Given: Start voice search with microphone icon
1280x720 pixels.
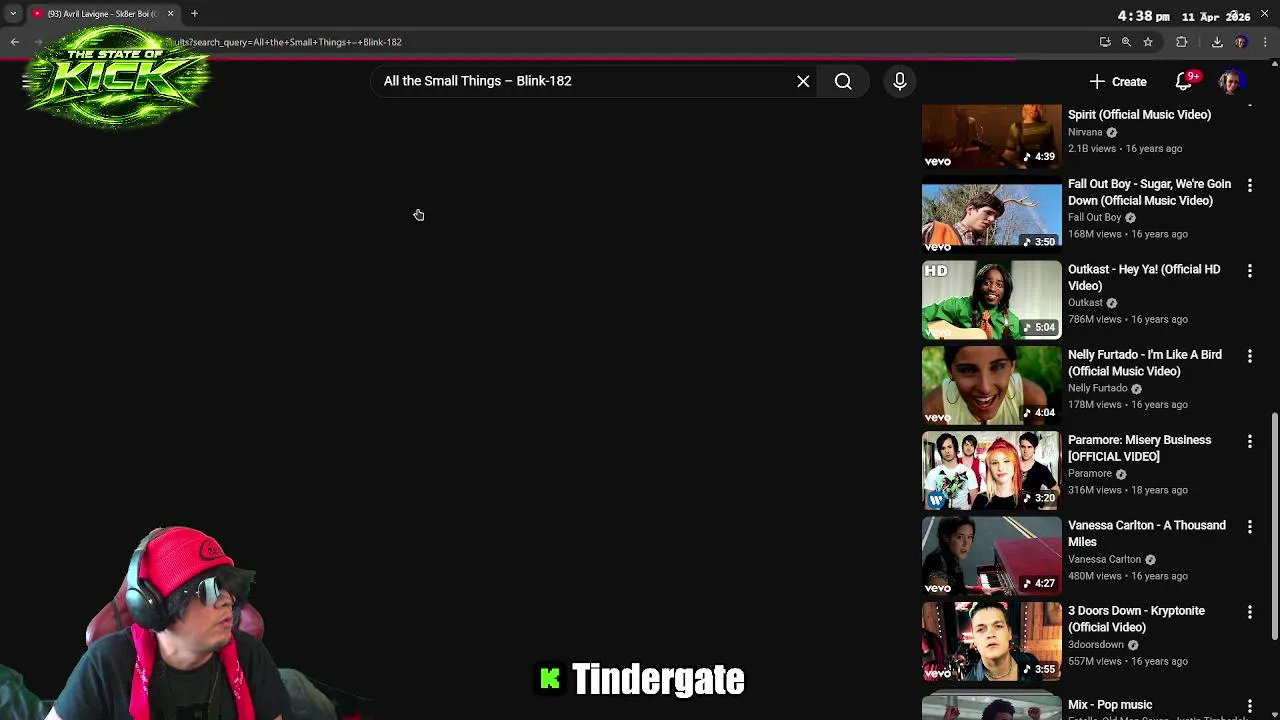Looking at the screenshot, I should click(x=899, y=81).
